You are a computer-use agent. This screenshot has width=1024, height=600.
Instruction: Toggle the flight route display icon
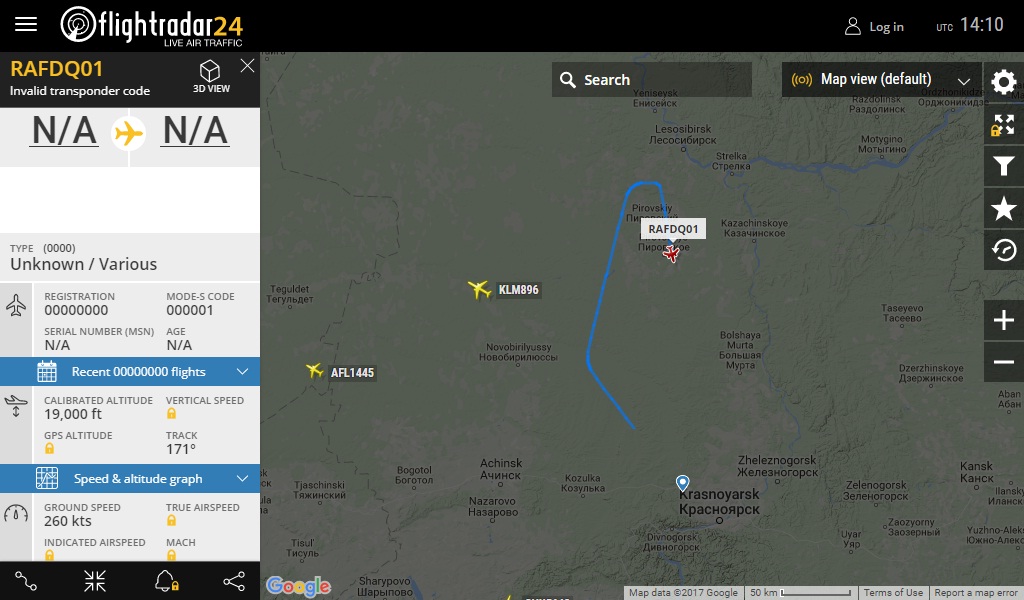(x=26, y=581)
